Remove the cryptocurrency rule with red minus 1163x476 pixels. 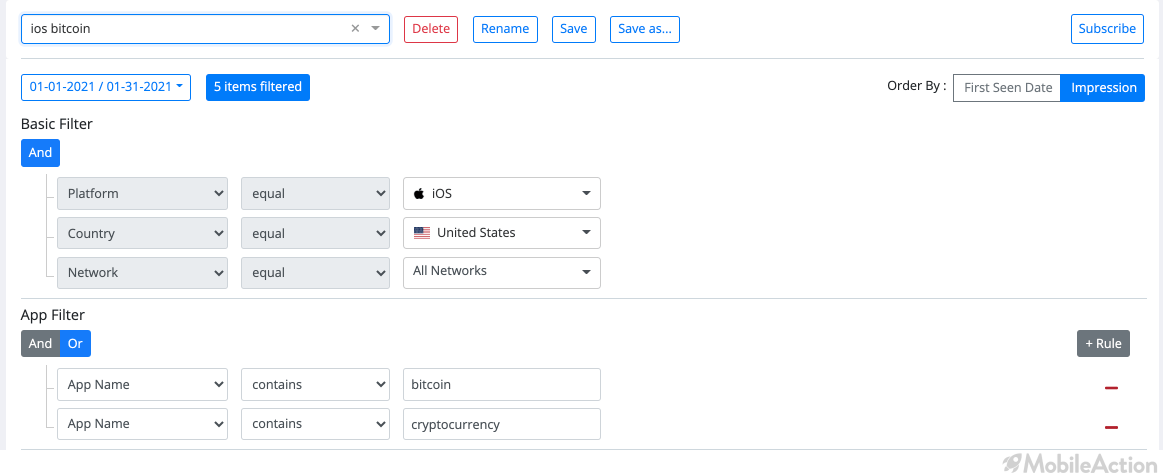pyautogui.click(x=1111, y=426)
